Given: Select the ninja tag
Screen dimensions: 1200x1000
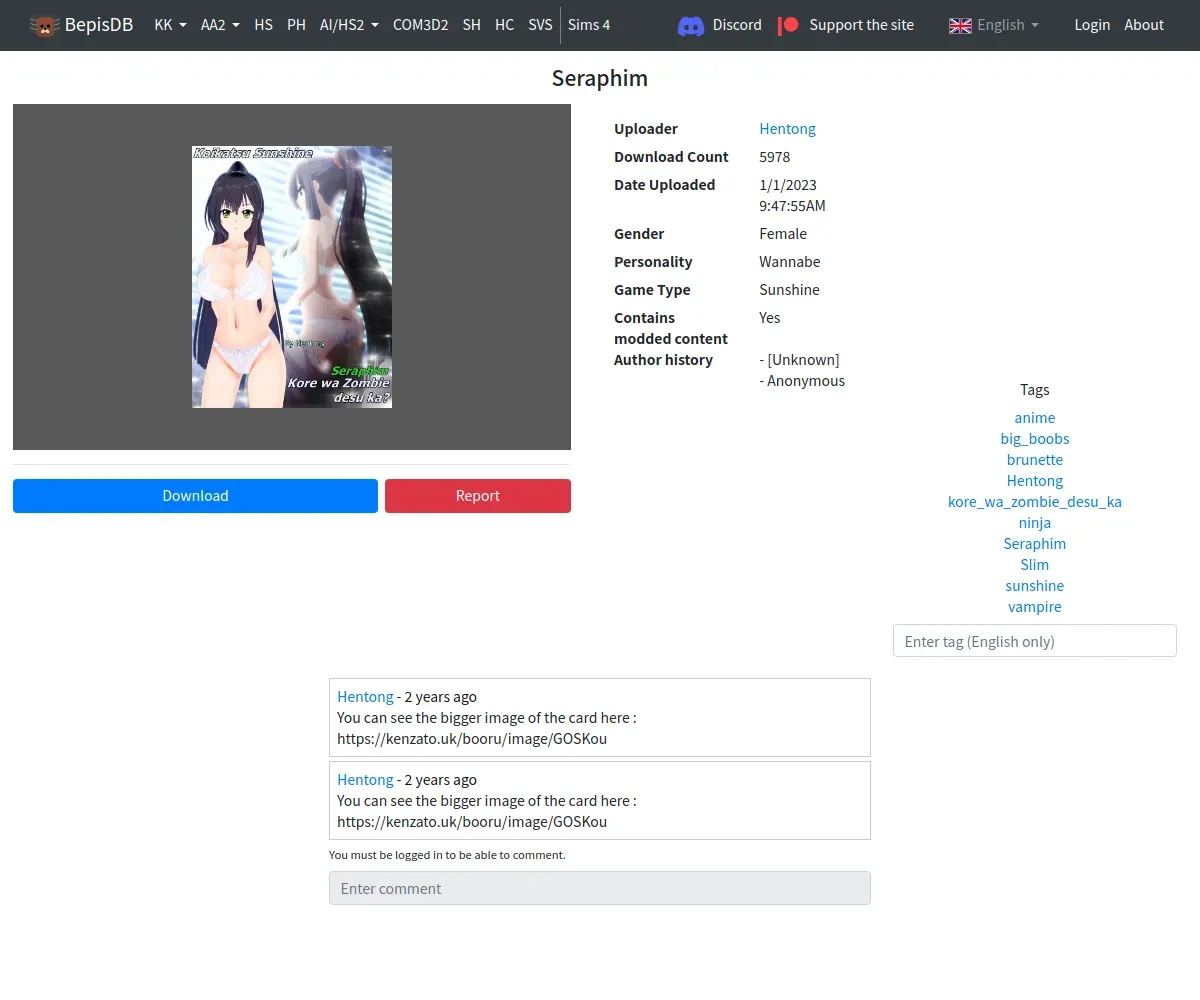Looking at the screenshot, I should click(x=1035, y=523).
